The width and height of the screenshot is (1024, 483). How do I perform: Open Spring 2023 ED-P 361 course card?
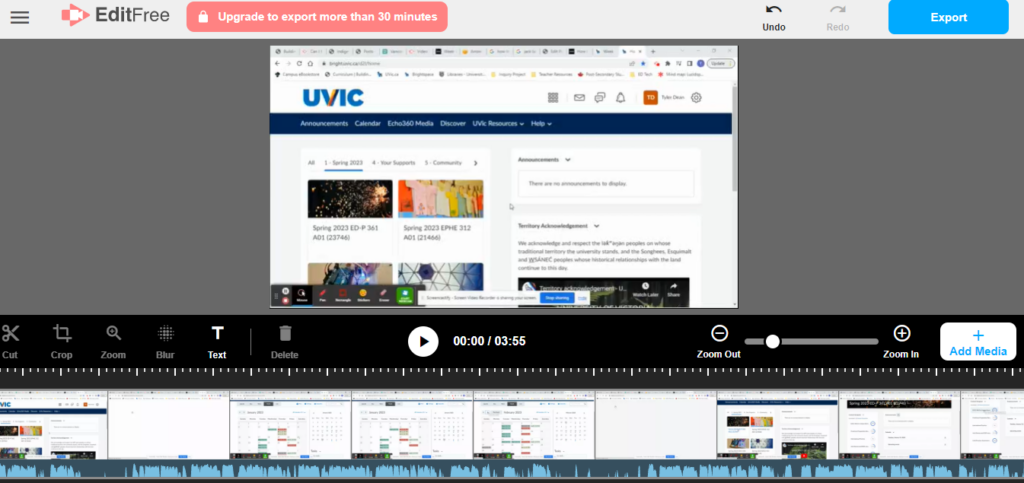click(x=350, y=218)
